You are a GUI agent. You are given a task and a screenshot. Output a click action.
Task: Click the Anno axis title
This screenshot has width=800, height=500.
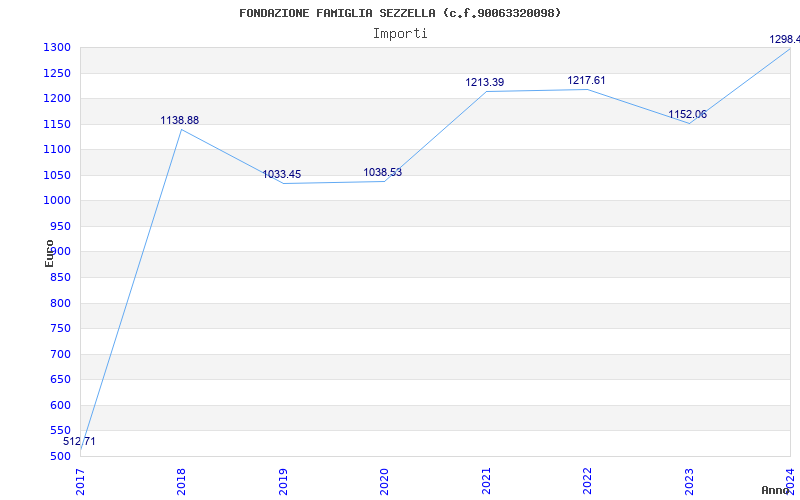pos(776,490)
